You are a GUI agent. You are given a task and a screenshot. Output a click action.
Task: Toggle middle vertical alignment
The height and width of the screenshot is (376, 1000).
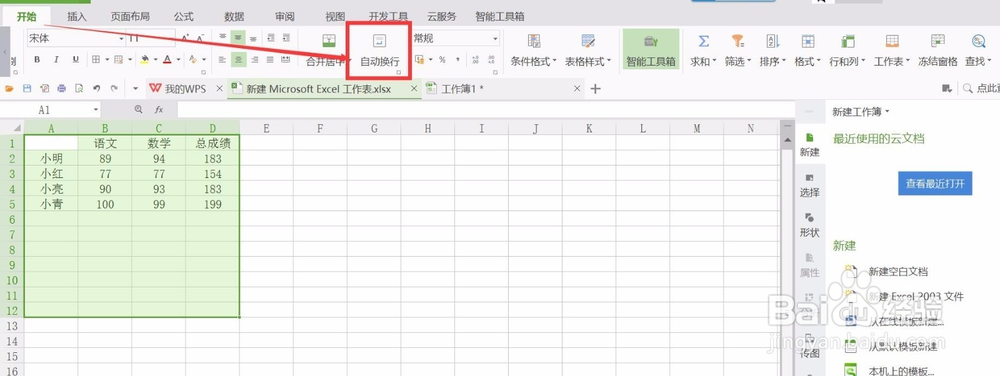click(x=238, y=38)
